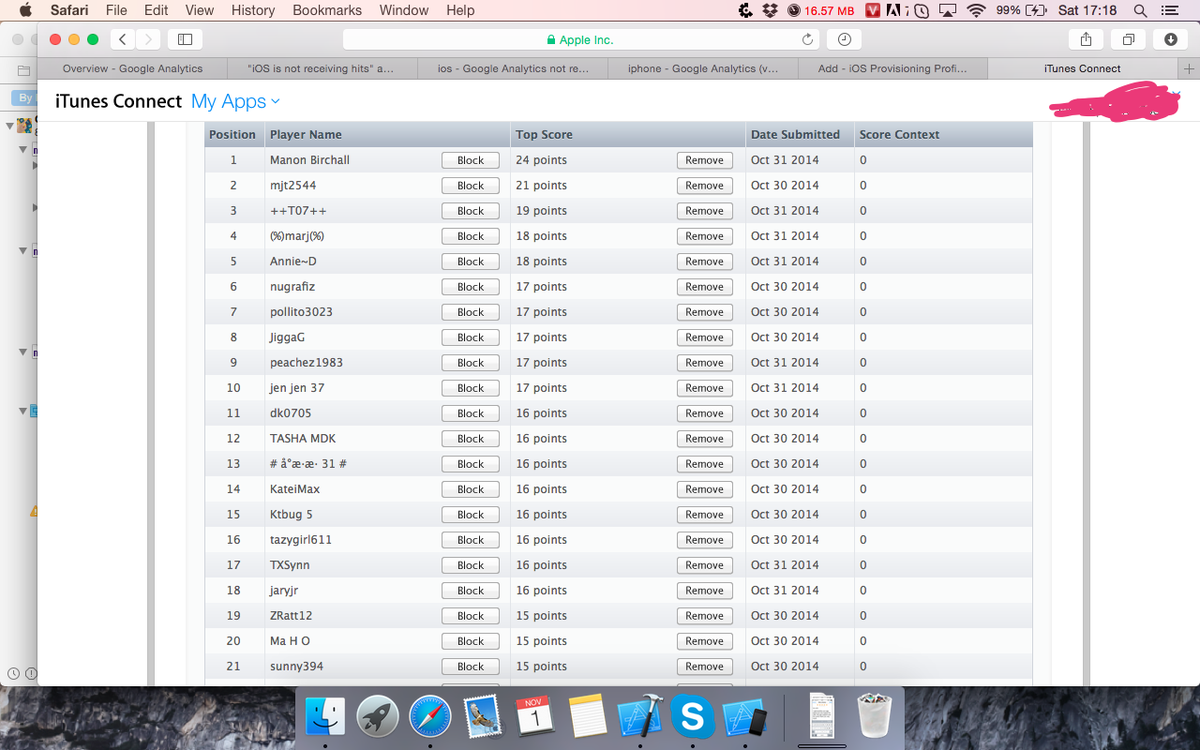This screenshot has height=750, width=1200.
Task: Open the Bookmarks menu
Action: 326,10
